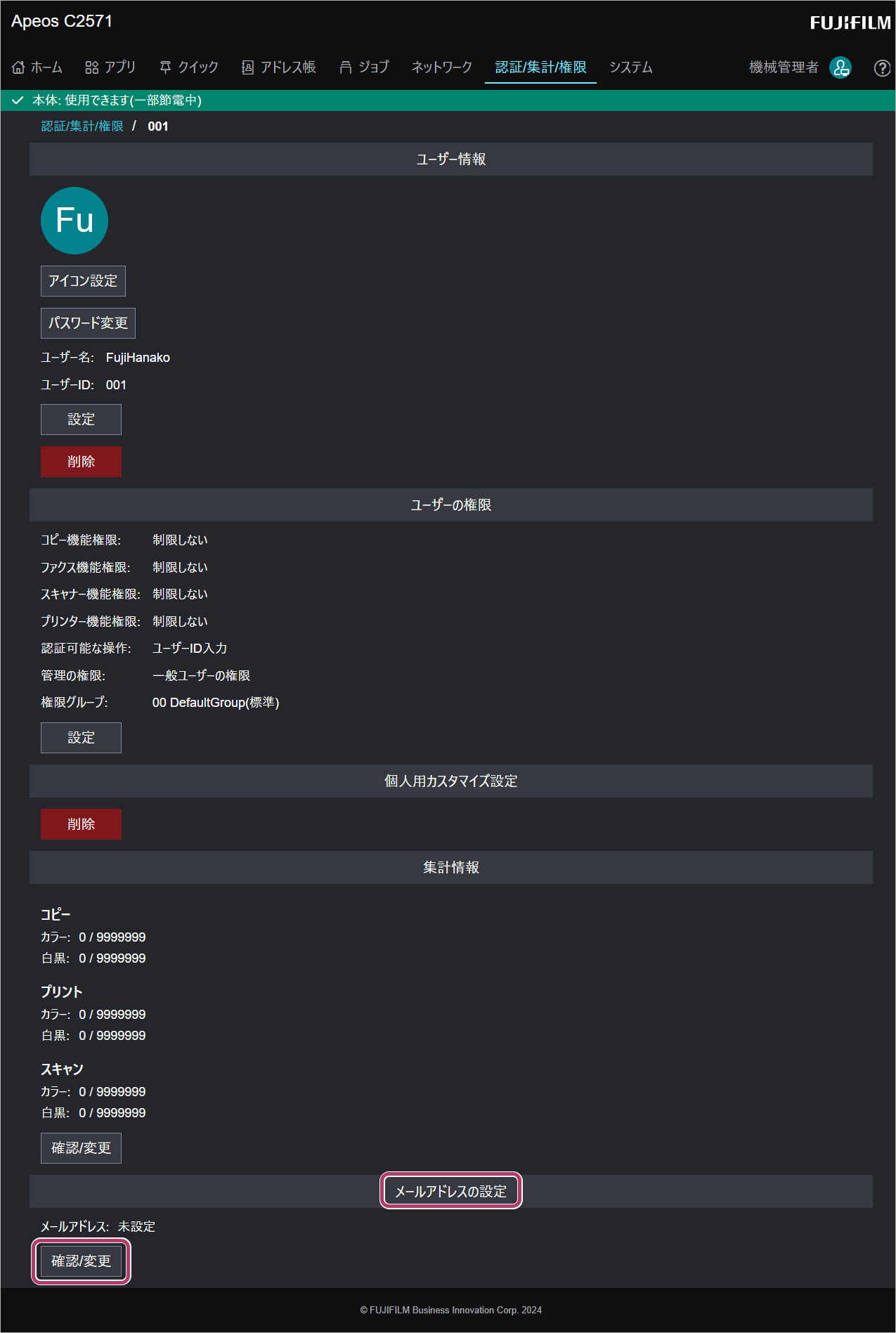Click the Fu user avatar
Image resolution: width=896 pixels, height=1333 pixels.
click(x=74, y=221)
